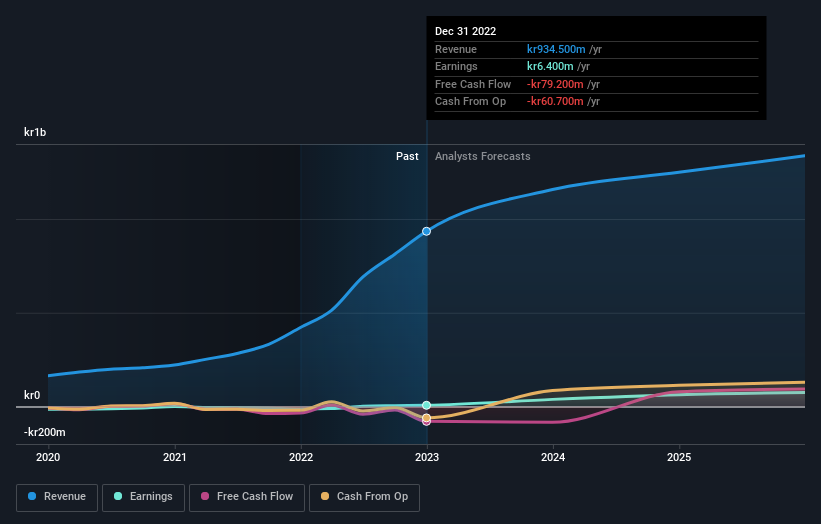Click the Revenue row label in tooltip

pyautogui.click(x=456, y=49)
